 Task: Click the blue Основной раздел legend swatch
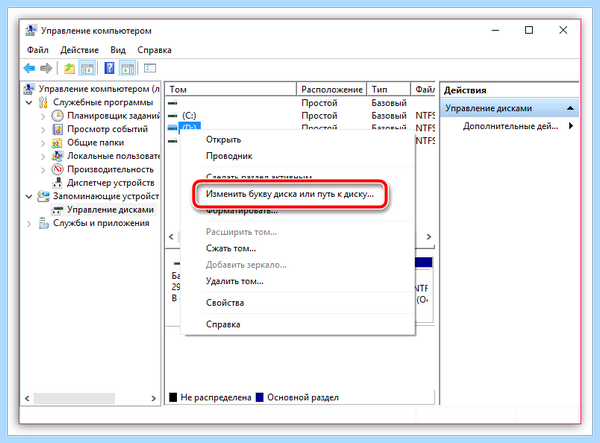click(260, 397)
